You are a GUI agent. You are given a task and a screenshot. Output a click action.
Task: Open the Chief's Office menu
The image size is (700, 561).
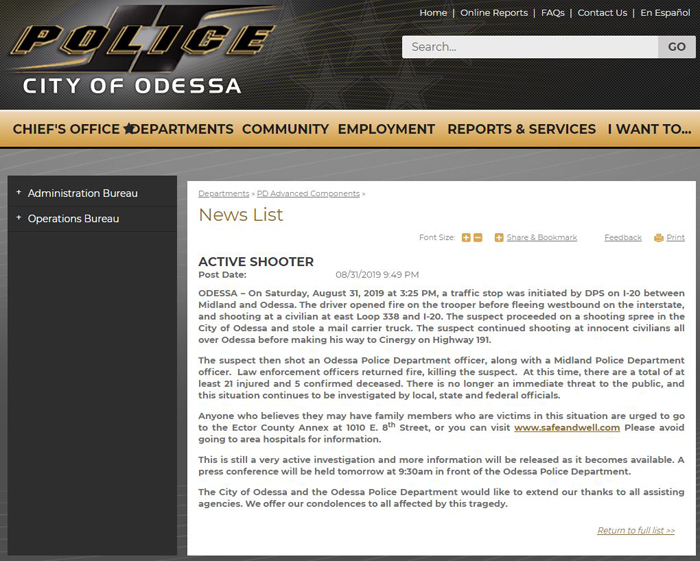point(66,129)
